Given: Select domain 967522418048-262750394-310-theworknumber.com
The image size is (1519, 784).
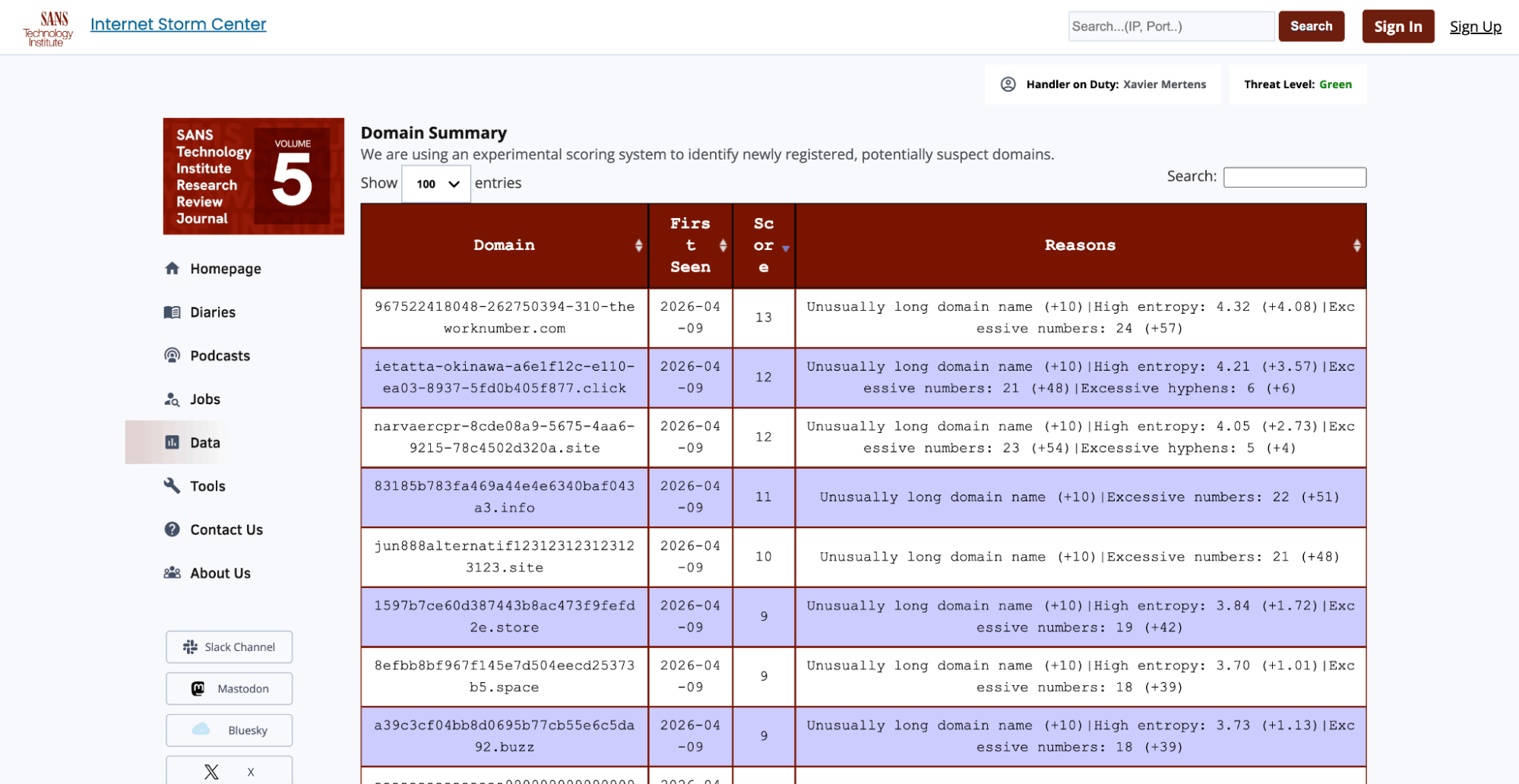Looking at the screenshot, I should pos(505,318).
